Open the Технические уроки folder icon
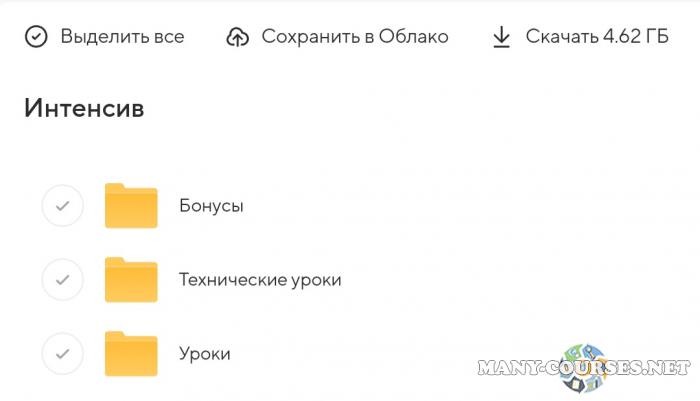The image size is (700, 401). pos(131,280)
